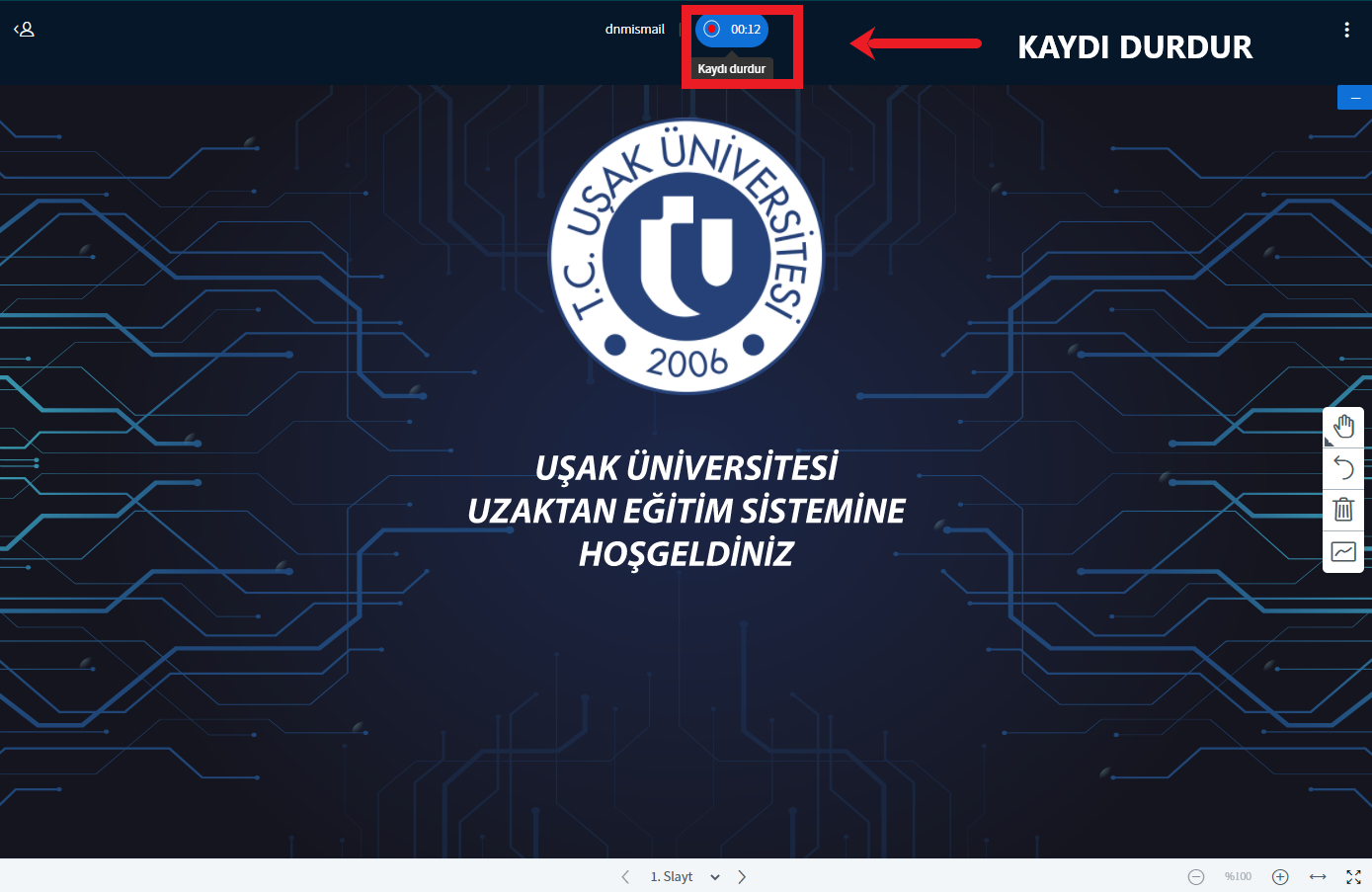The height and width of the screenshot is (892, 1372).
Task: Select the hand pan tool
Action: 1343,427
